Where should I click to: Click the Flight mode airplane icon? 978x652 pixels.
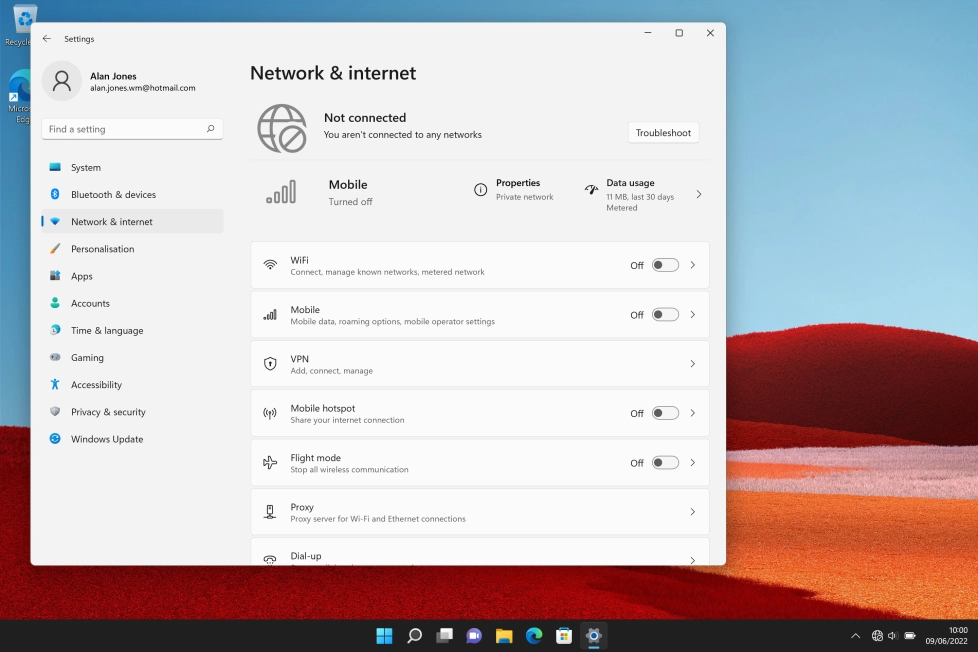click(270, 463)
